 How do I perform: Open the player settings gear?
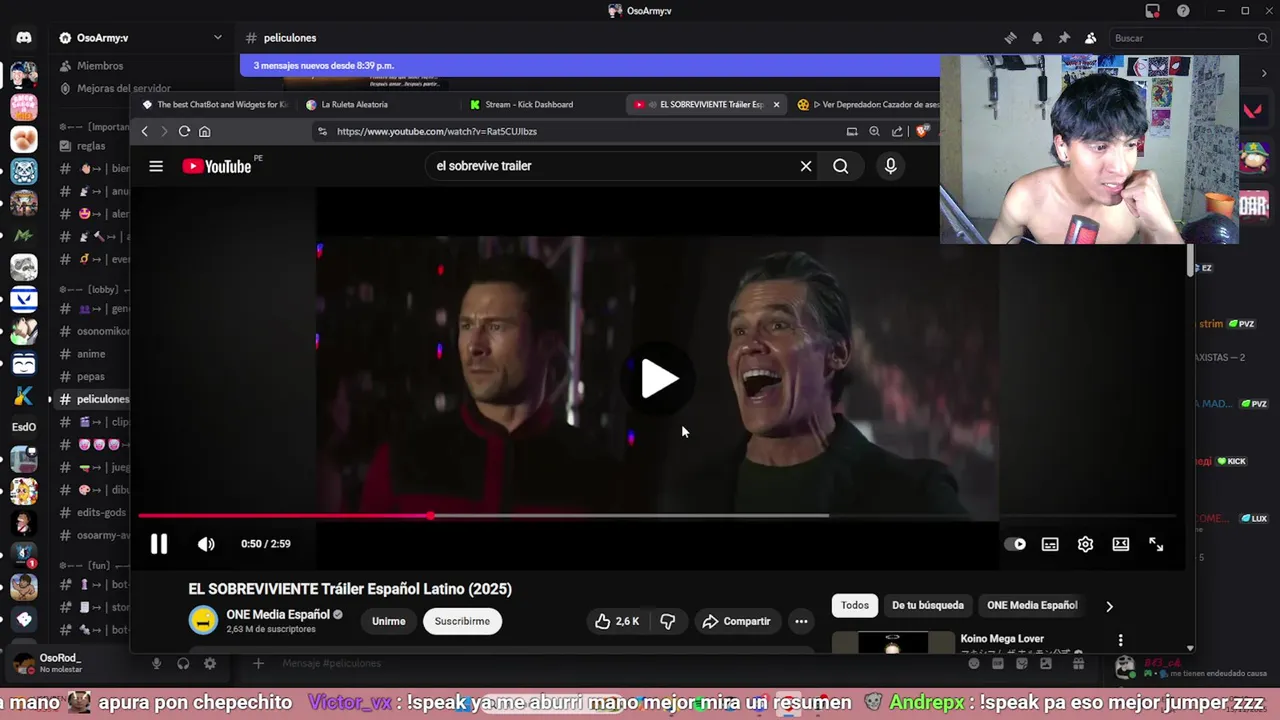(x=1085, y=544)
